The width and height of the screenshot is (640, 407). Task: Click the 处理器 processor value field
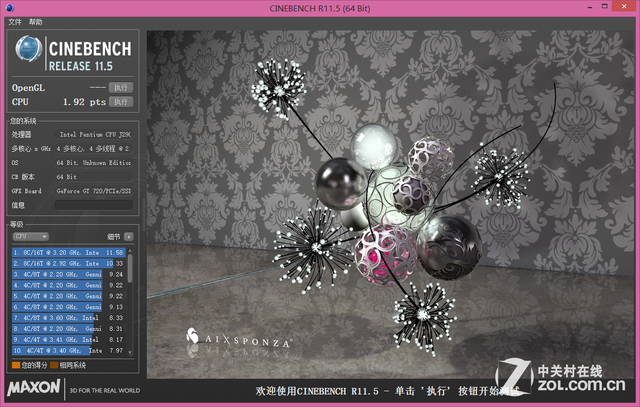pyautogui.click(x=93, y=134)
